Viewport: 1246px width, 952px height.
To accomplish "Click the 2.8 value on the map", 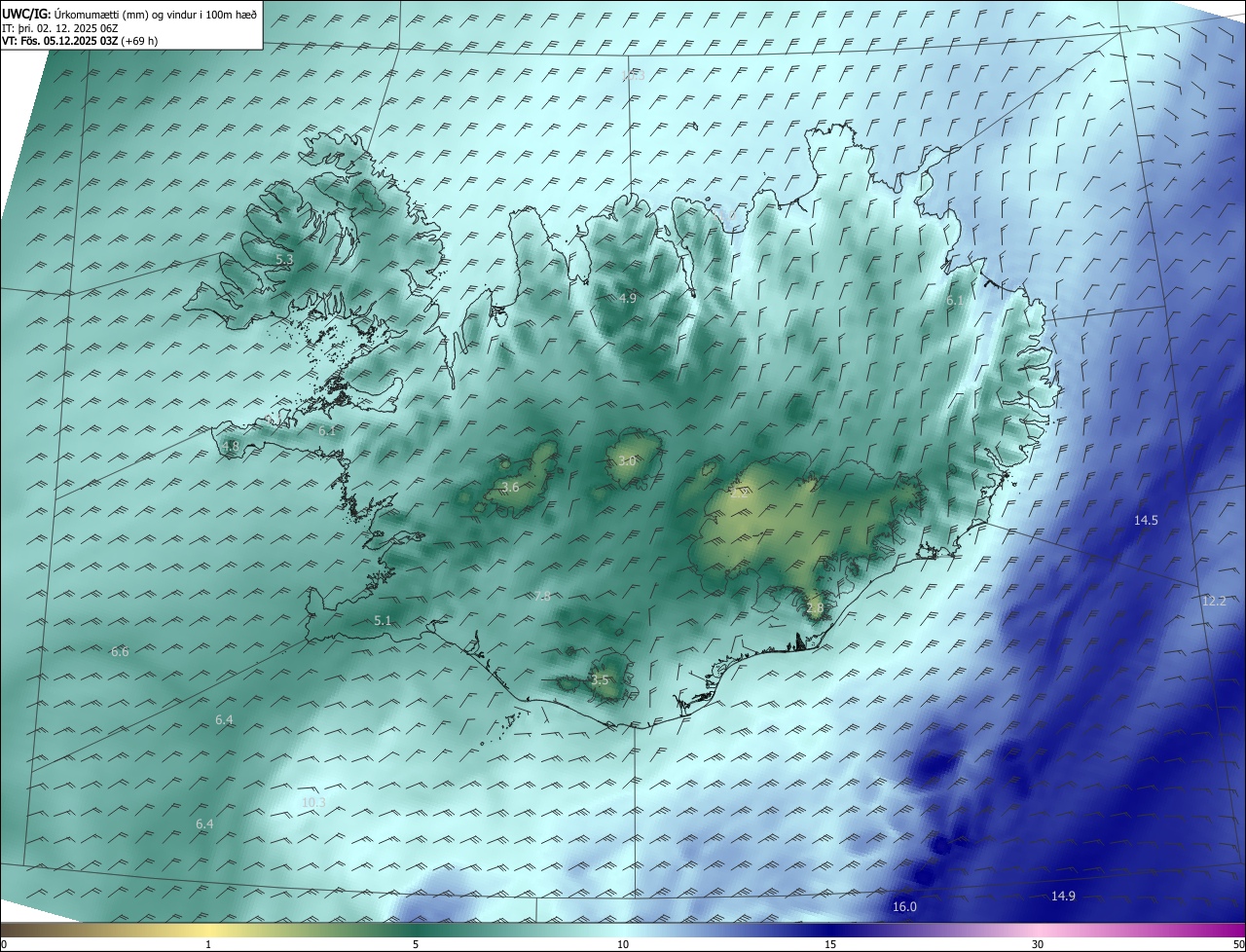I will coord(816,608).
